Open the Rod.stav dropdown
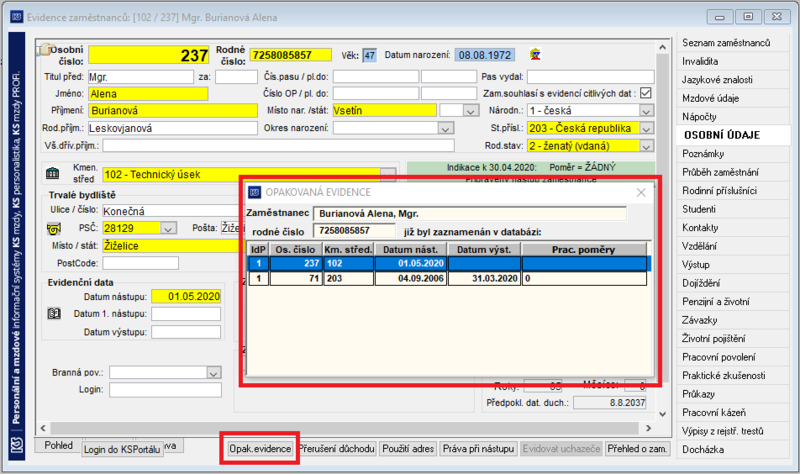Screen dimensions: 800x474 click(x=646, y=146)
